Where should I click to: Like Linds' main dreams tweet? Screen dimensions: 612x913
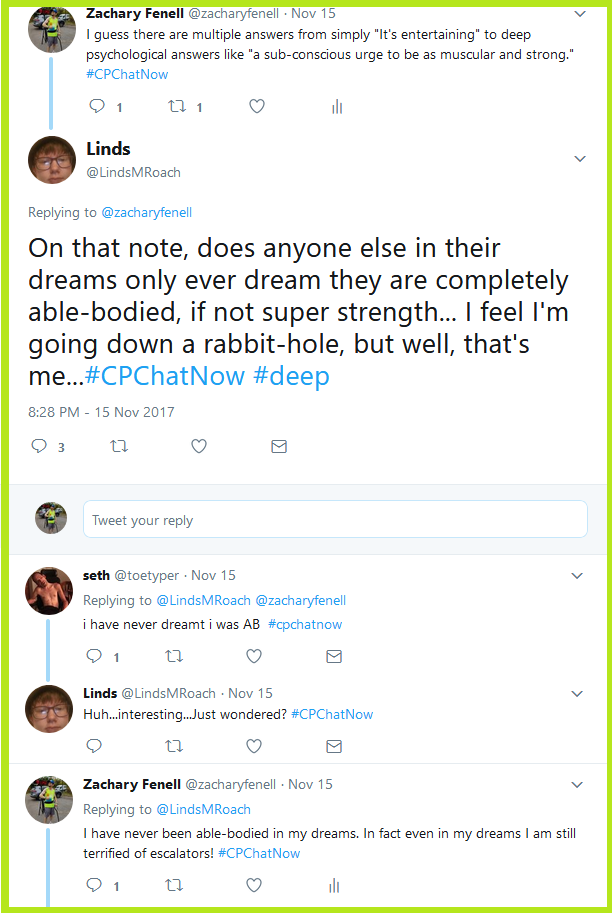click(x=199, y=446)
